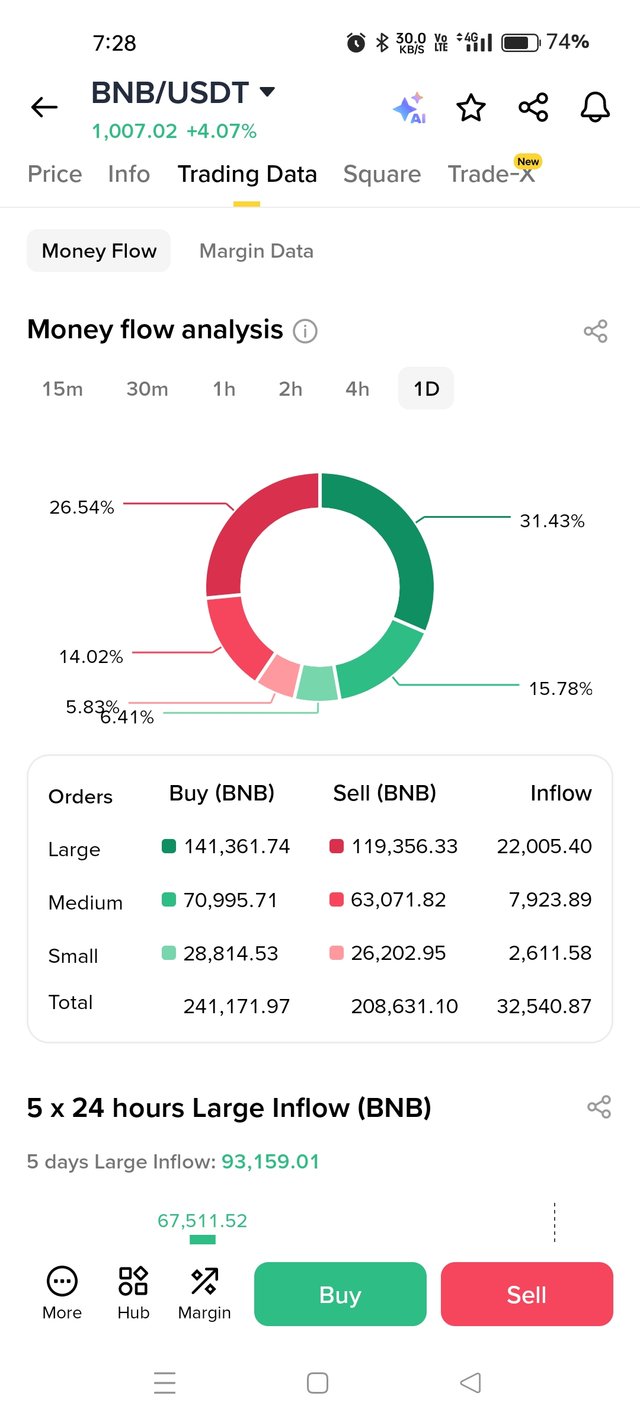Tap the alarm clock status icon

click(x=356, y=42)
